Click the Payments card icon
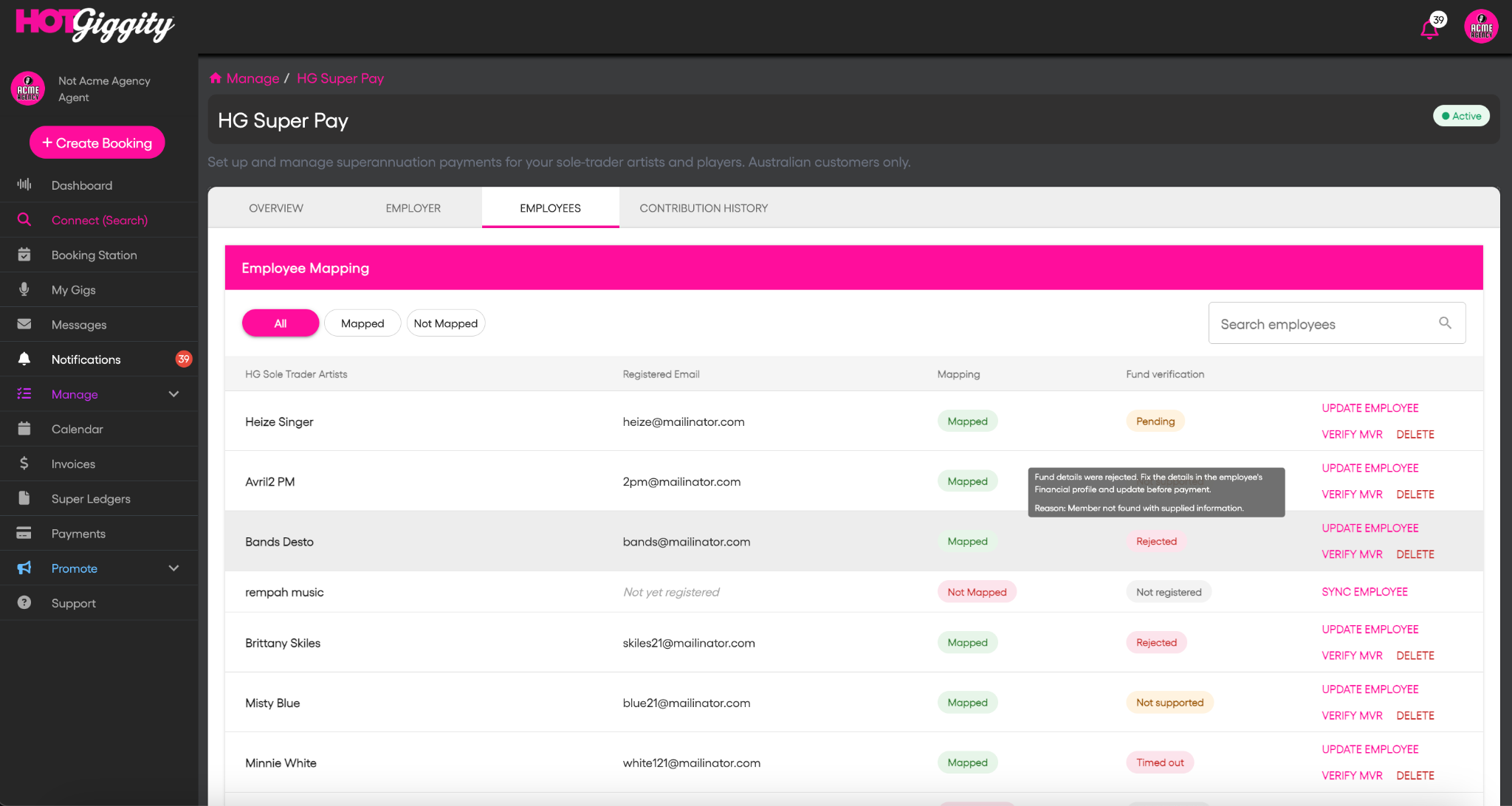Viewport: 1512px width, 806px height. click(x=24, y=533)
